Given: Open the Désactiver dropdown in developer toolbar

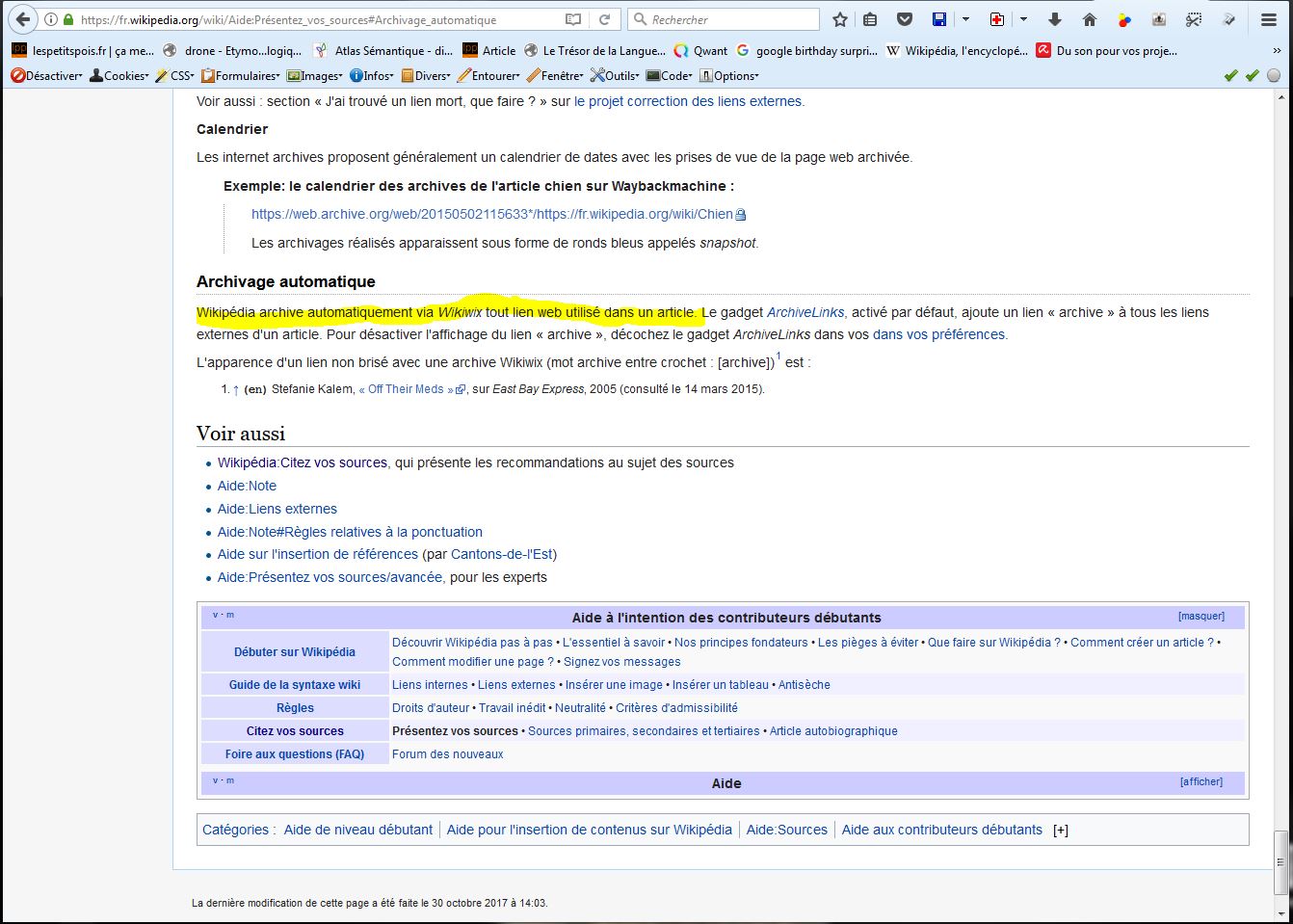Looking at the screenshot, I should pyautogui.click(x=47, y=75).
